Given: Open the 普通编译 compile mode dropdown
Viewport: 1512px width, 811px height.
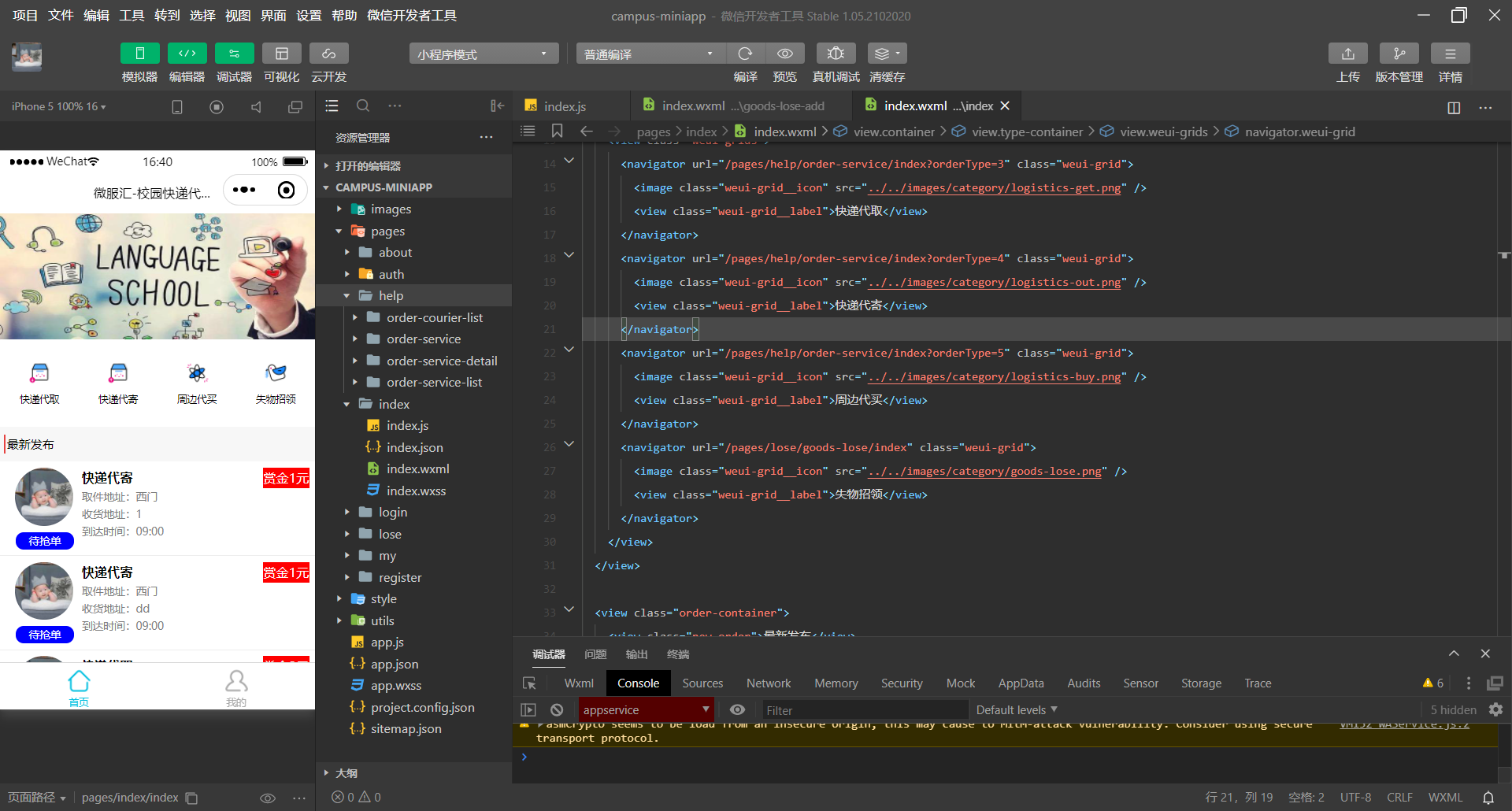Looking at the screenshot, I should point(650,54).
